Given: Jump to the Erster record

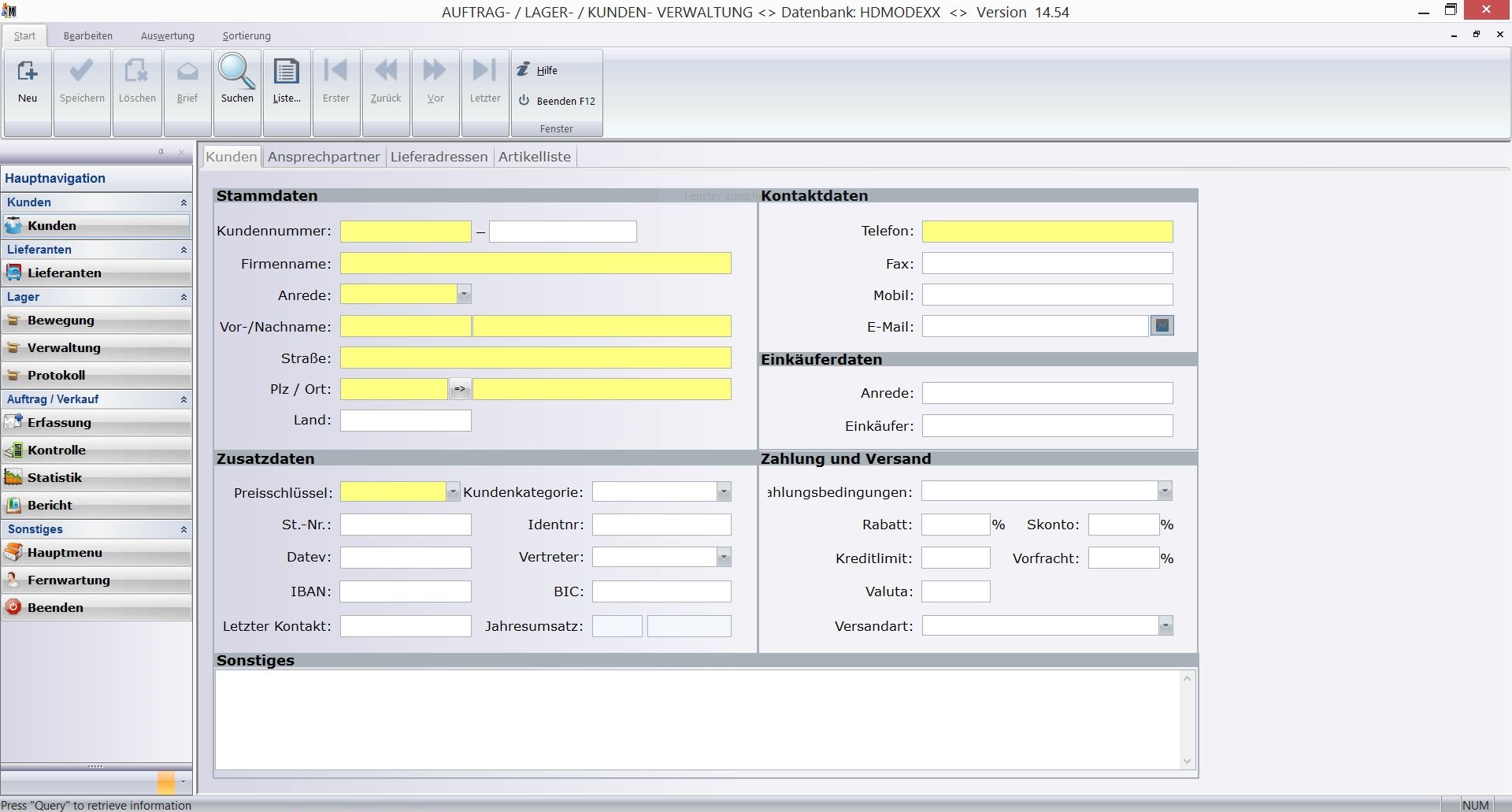Looking at the screenshot, I should tap(336, 72).
